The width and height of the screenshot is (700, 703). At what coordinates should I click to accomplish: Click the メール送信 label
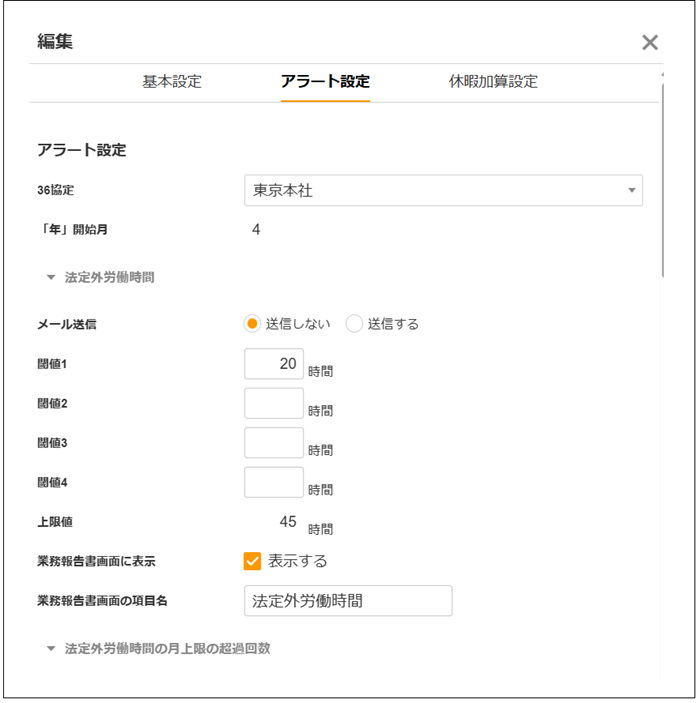click(66, 324)
